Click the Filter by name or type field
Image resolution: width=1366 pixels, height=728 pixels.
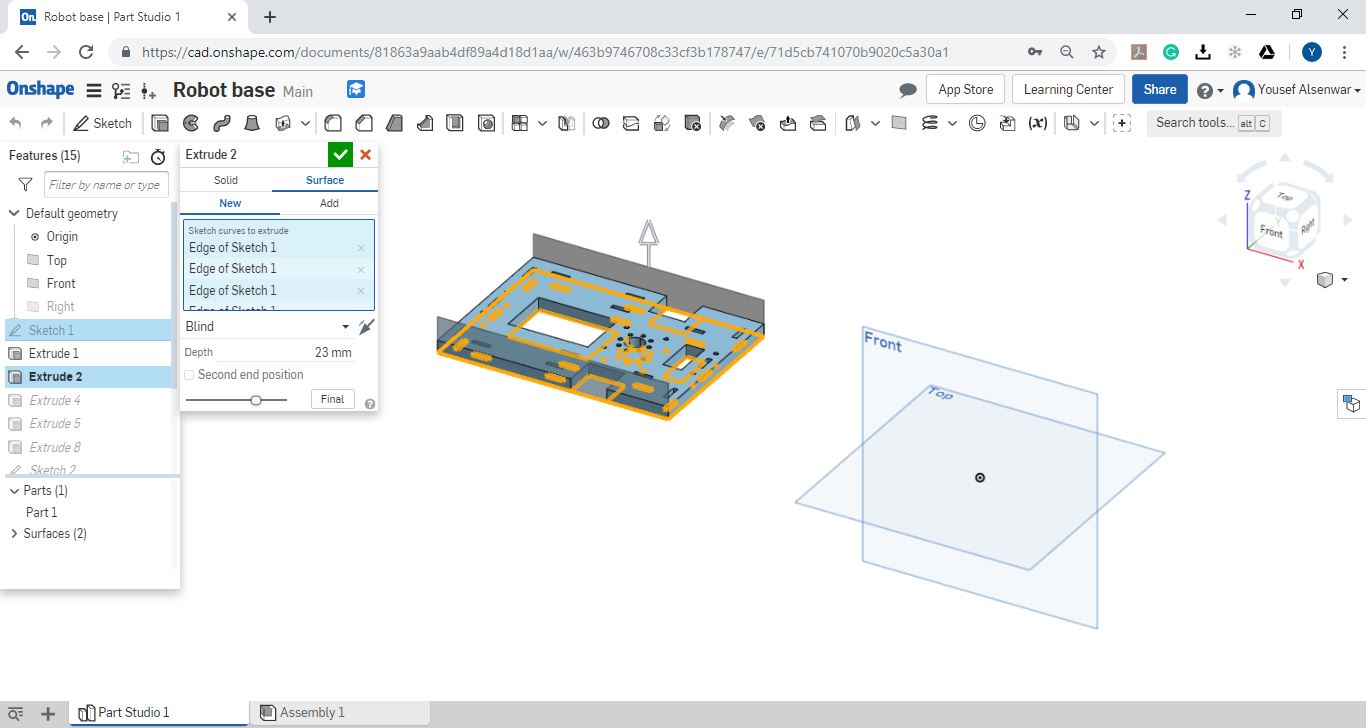(x=106, y=185)
